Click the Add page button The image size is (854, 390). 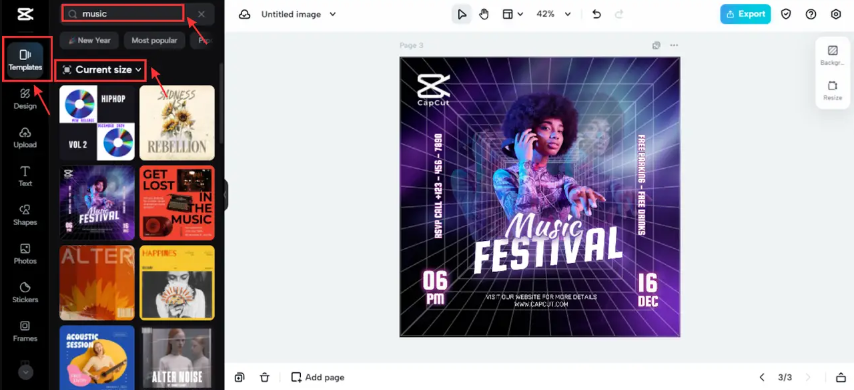tap(318, 377)
